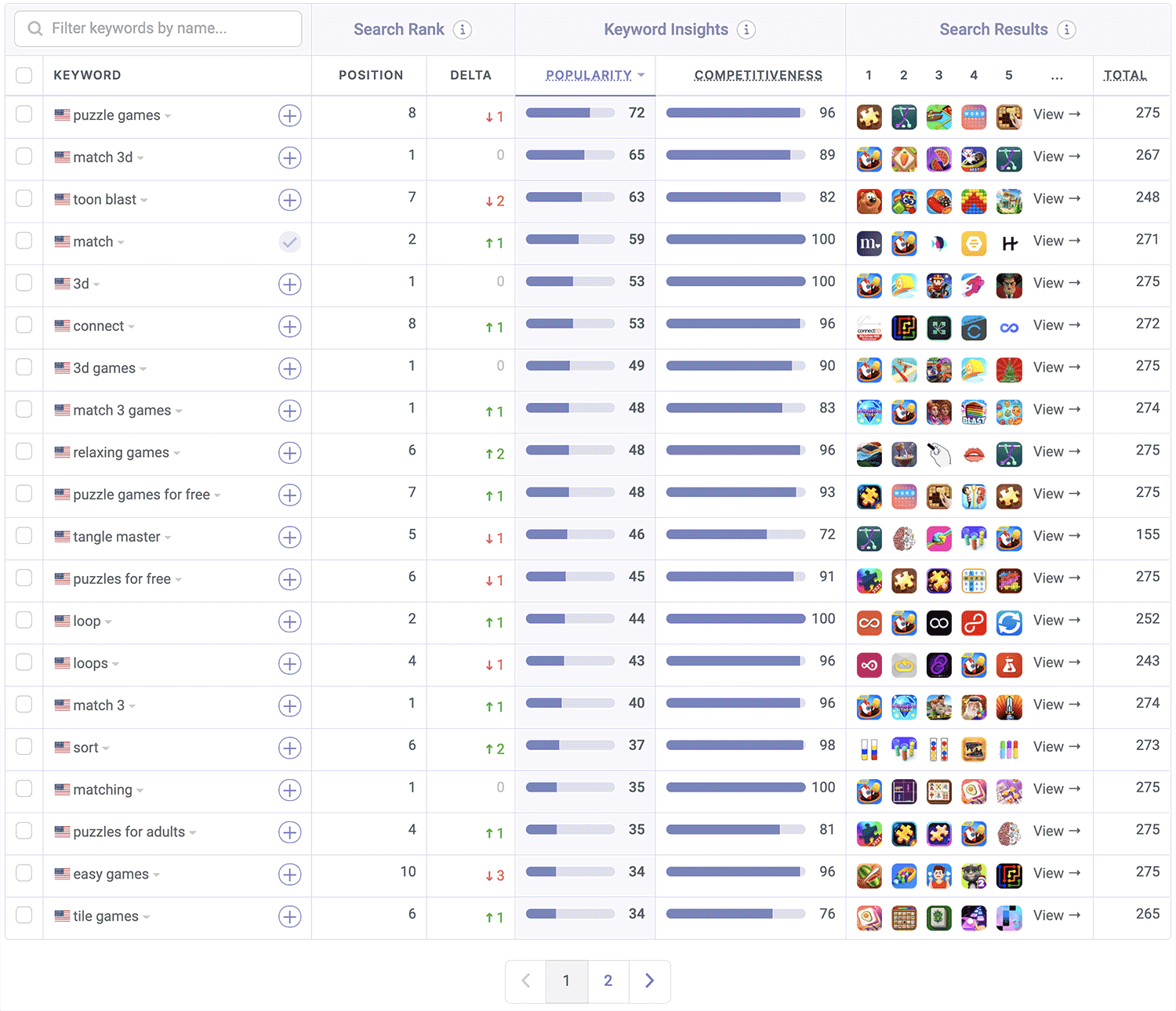Viewport: 1176px width, 1011px height.
Task: Check the 'loop' keyword checkbox
Action: [x=24, y=620]
